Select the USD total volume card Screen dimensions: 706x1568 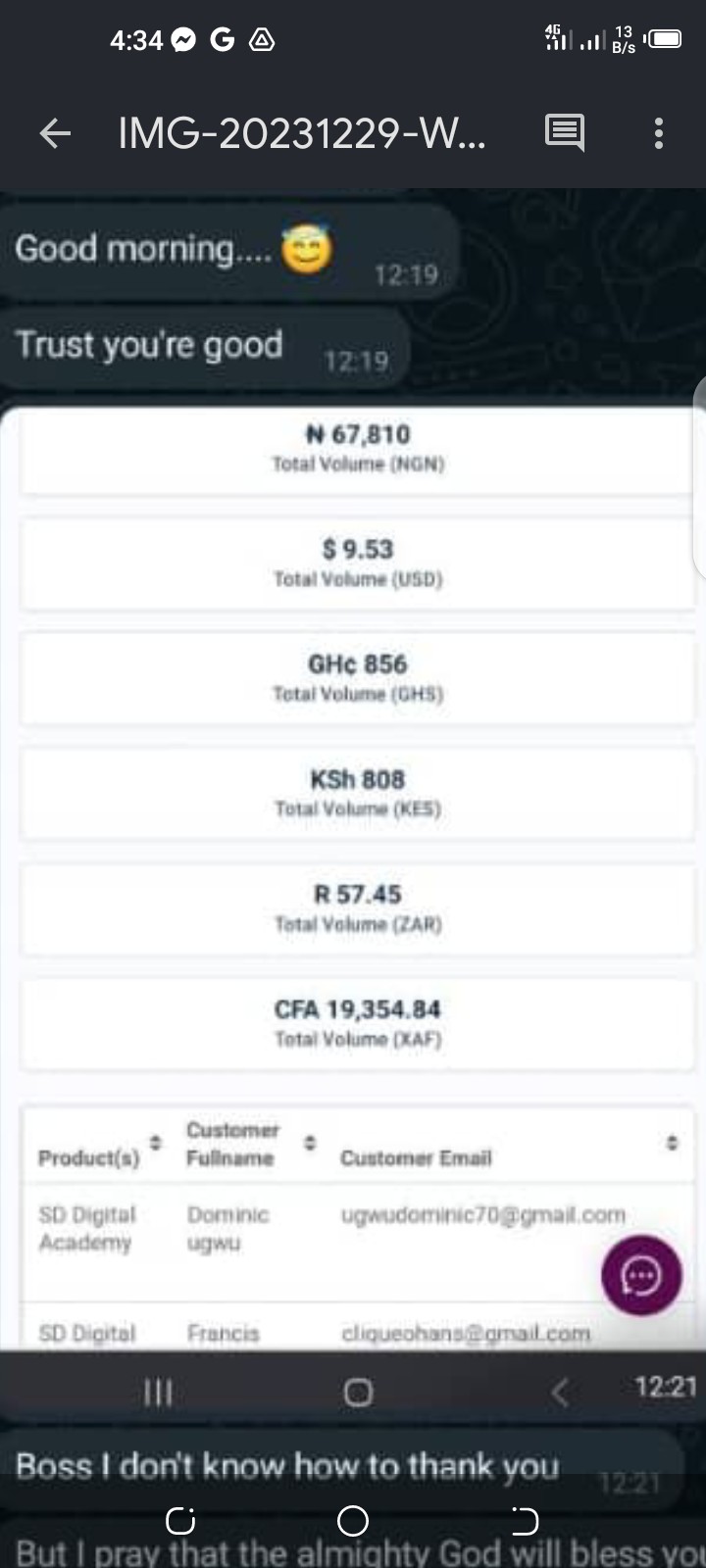(x=358, y=563)
